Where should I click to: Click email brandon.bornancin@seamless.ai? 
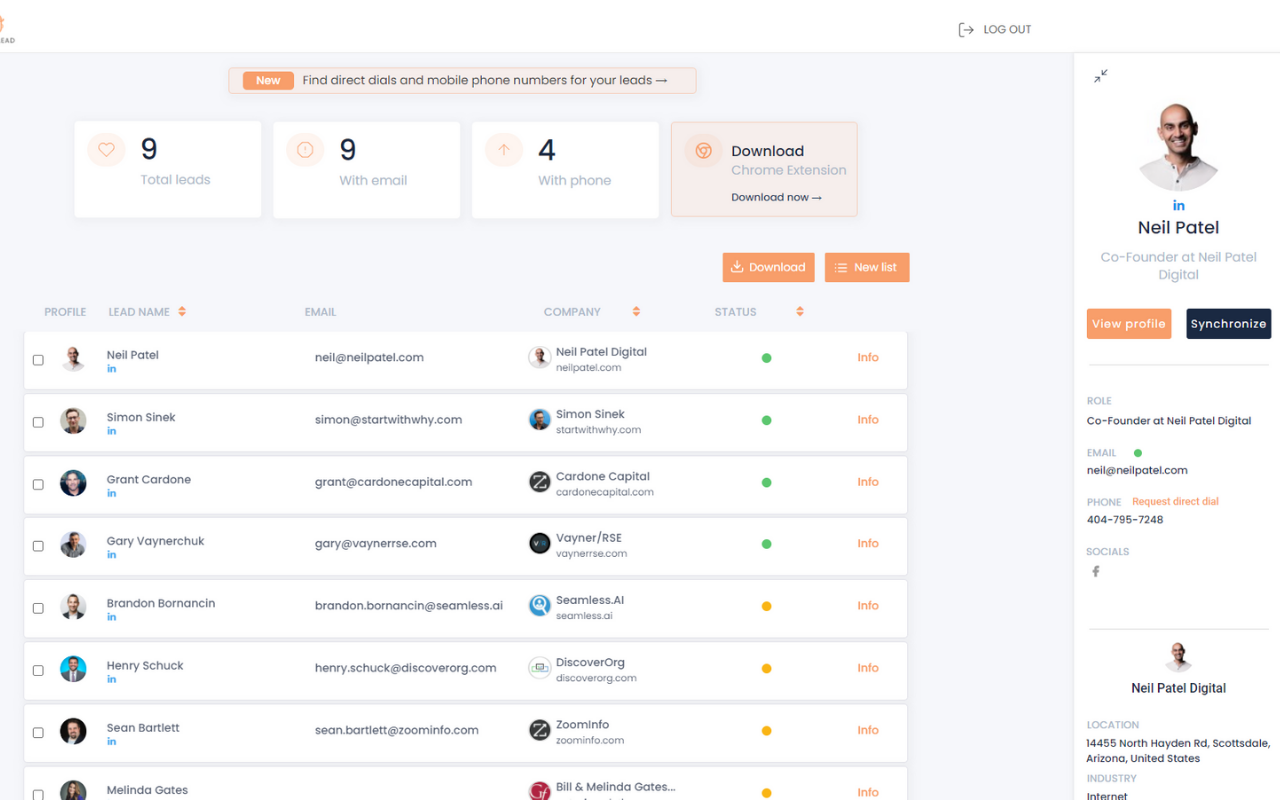[x=409, y=606]
